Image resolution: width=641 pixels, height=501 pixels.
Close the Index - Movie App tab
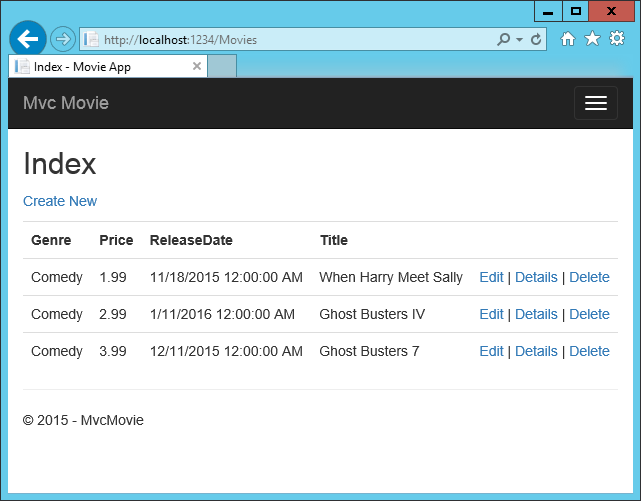197,66
